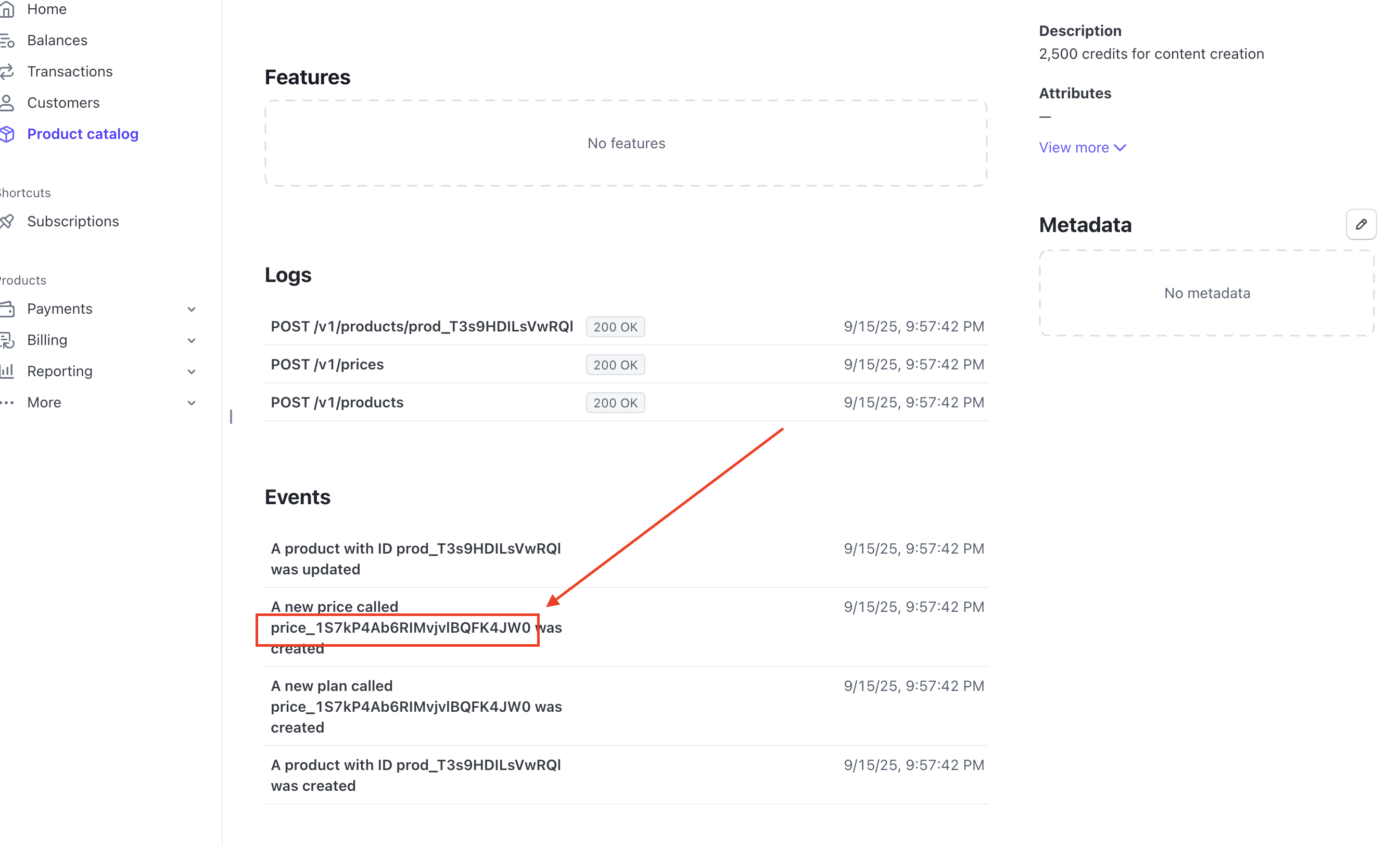Click timestamp of POST /v1/prices log

(x=913, y=365)
